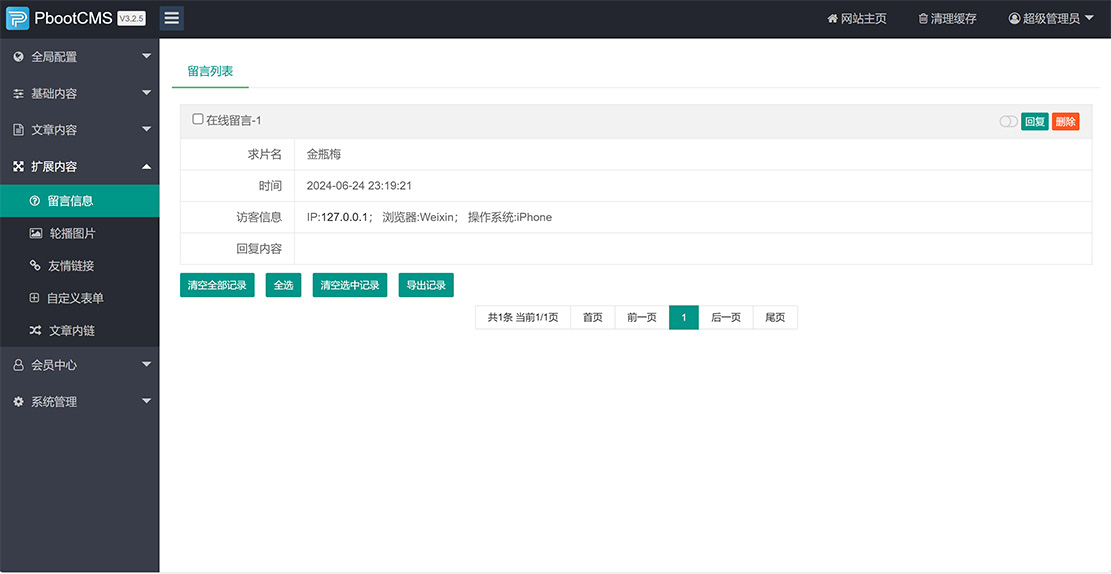The height and width of the screenshot is (574, 1111).
Task: Click the shuffle icon for 文章内链
Action: point(35,331)
